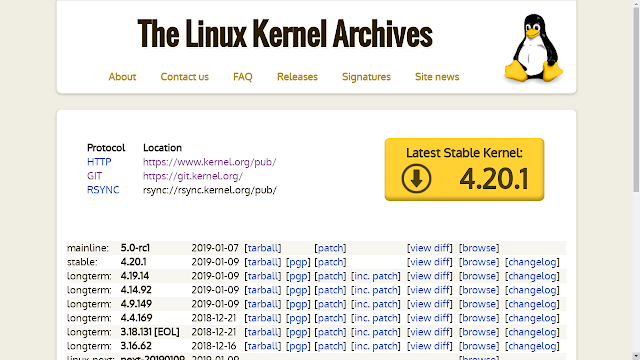The width and height of the screenshot is (640, 360).
Task: Open changelog for longterm 4.19.14
Action: [x=532, y=276]
